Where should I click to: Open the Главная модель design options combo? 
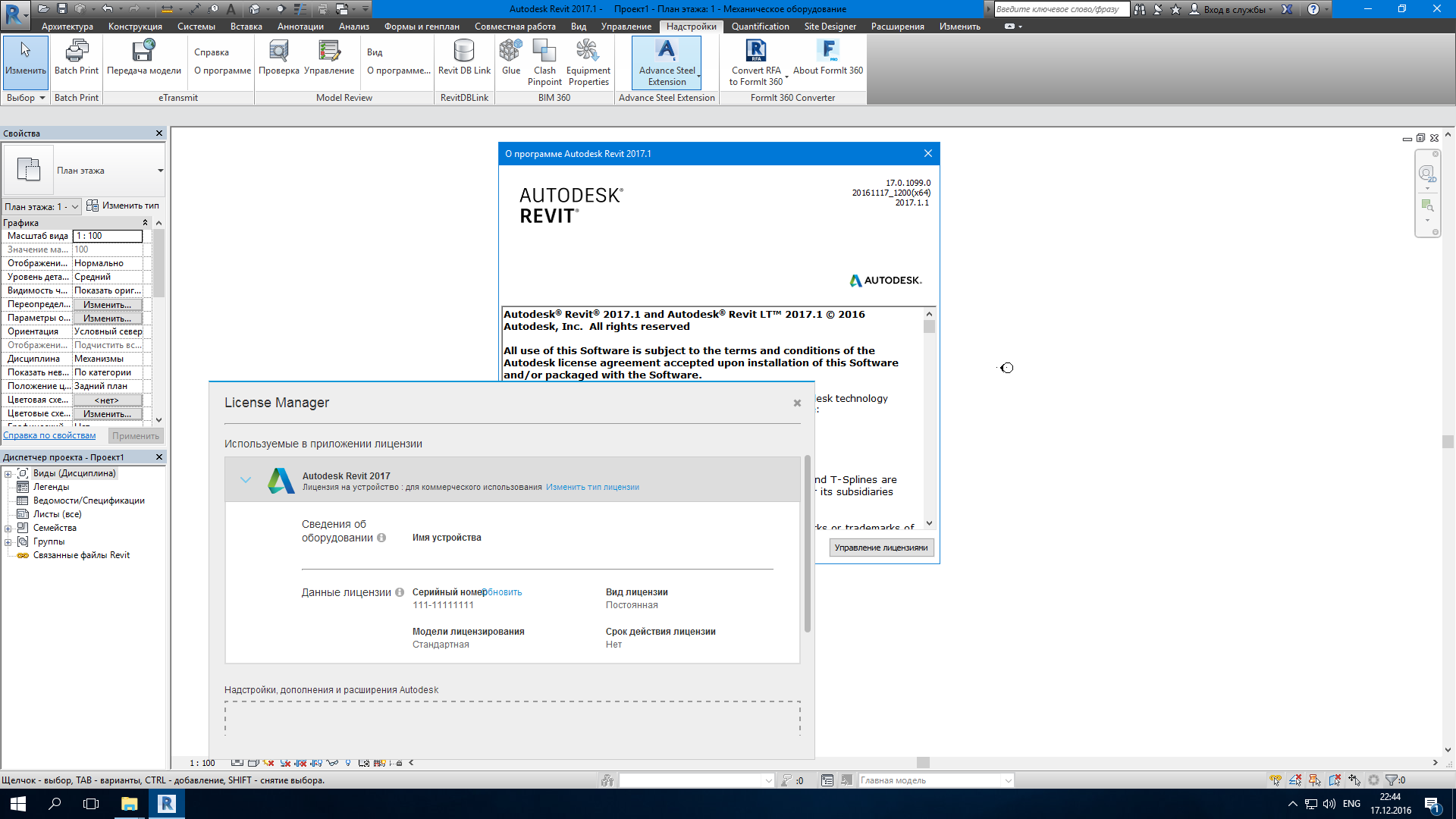point(937,780)
